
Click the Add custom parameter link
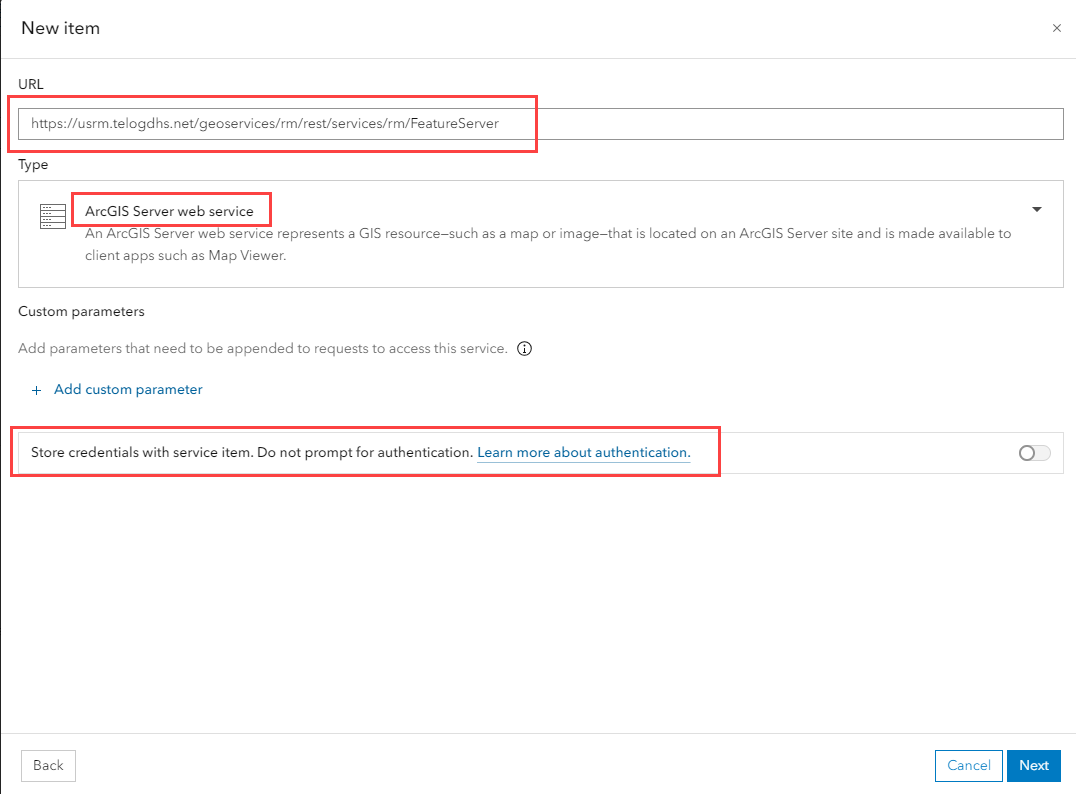coord(128,390)
